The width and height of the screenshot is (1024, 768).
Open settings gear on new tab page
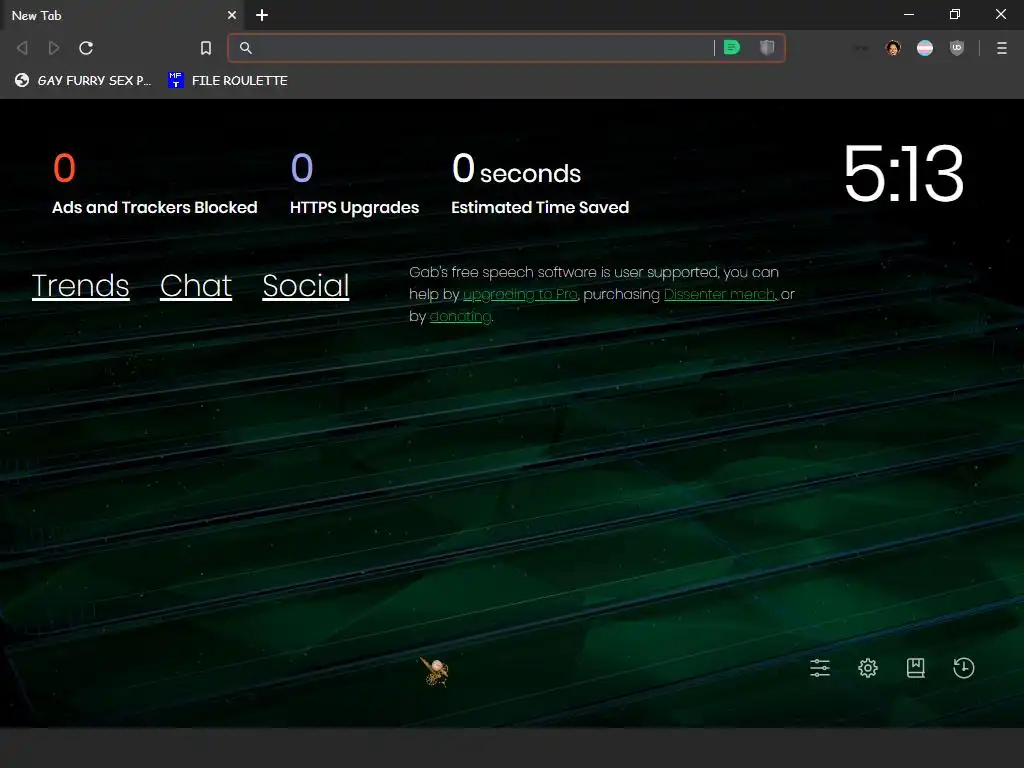tap(867, 667)
